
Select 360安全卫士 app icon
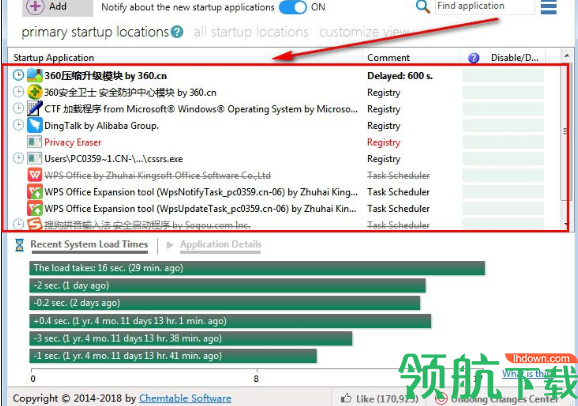coord(35,92)
